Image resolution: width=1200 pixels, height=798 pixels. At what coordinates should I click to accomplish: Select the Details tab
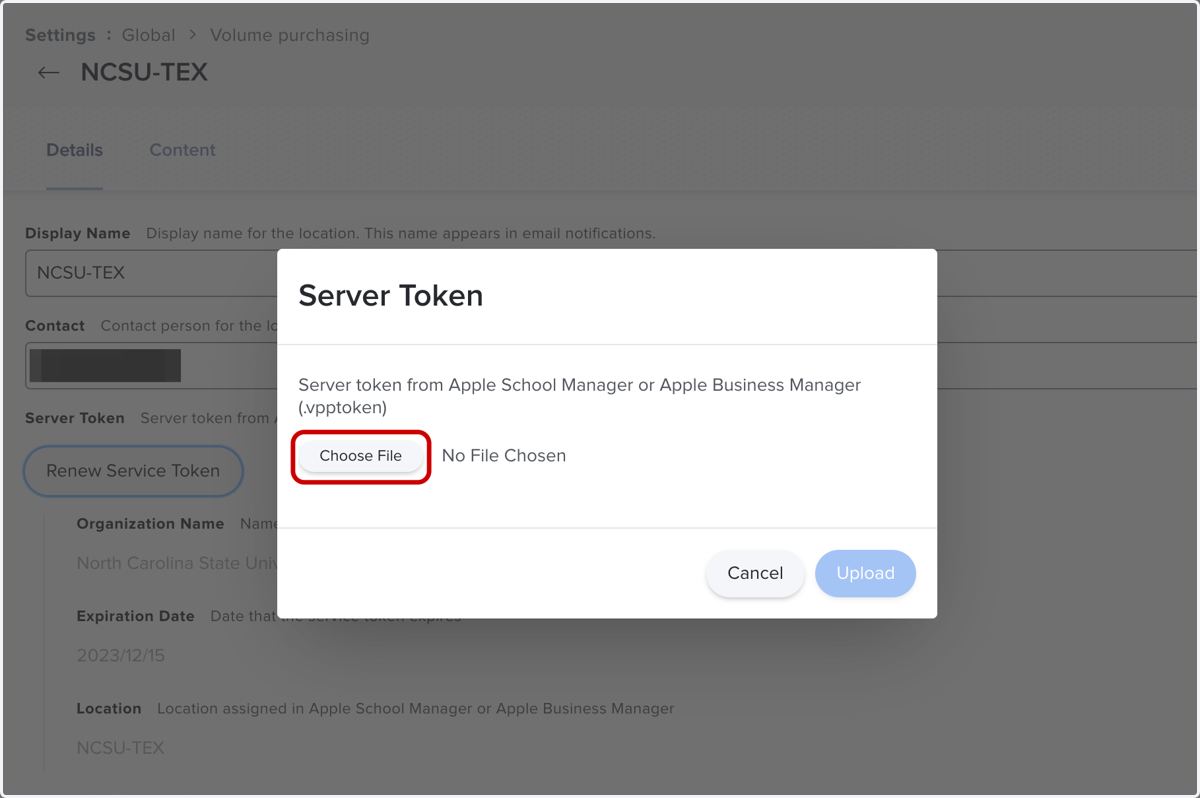pyautogui.click(x=74, y=150)
